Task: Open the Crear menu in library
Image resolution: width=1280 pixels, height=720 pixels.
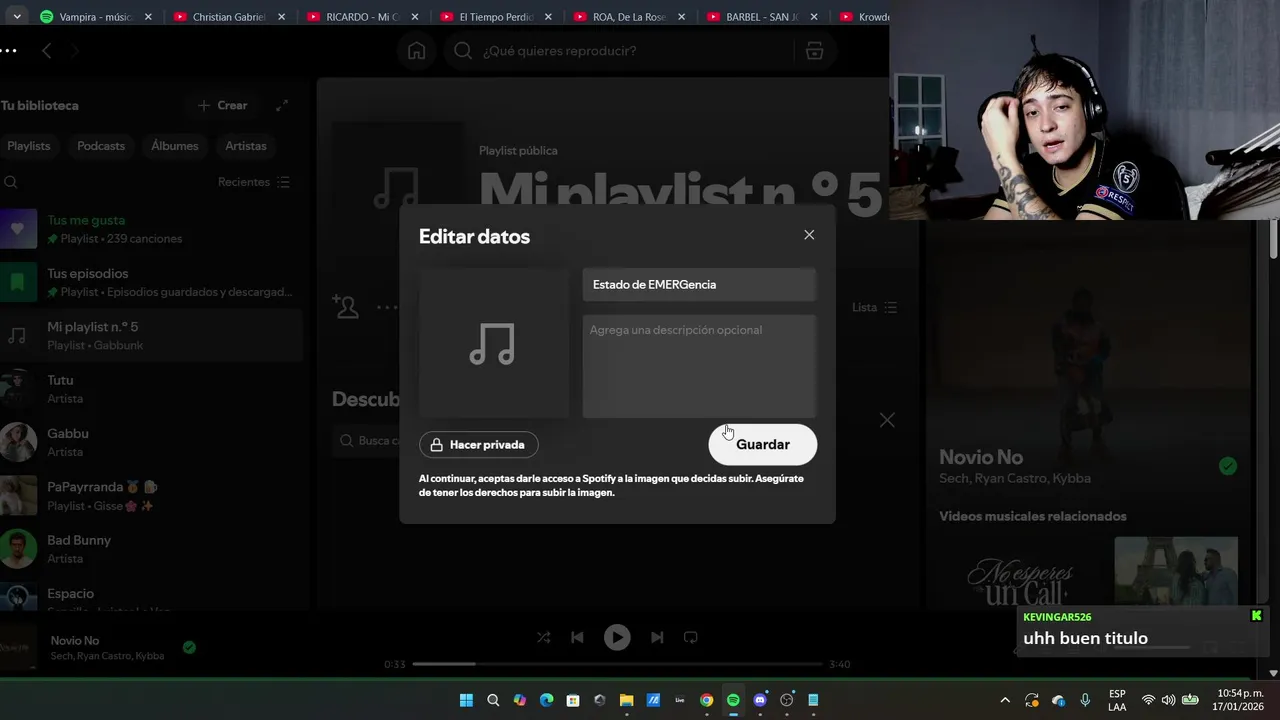Action: pyautogui.click(x=222, y=105)
